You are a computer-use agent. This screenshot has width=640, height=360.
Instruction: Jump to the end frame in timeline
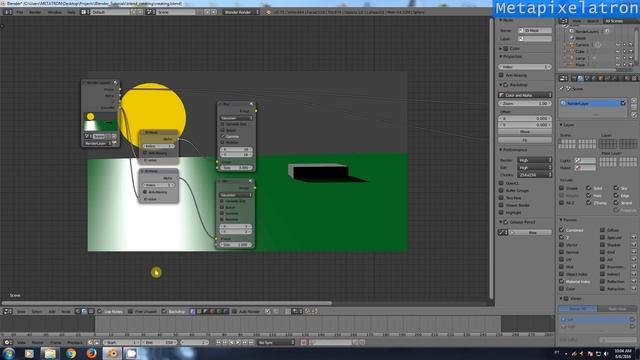click(x=251, y=342)
